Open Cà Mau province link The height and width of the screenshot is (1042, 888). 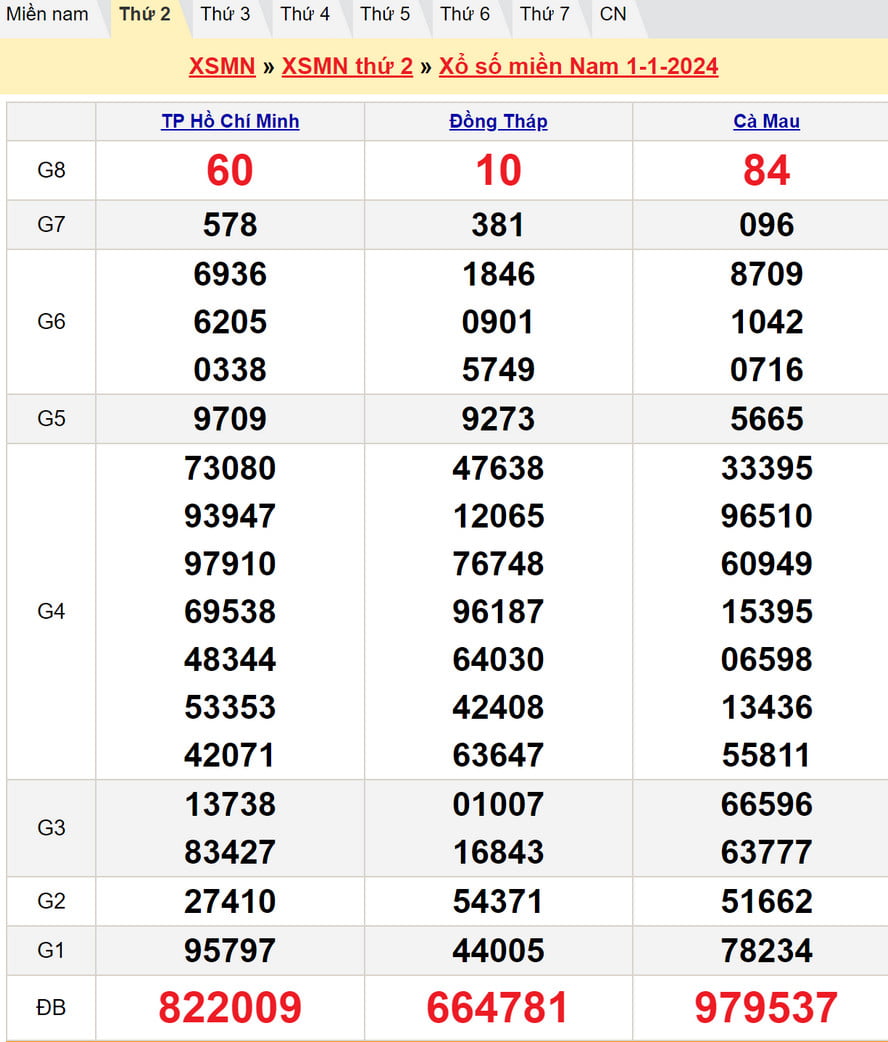(x=766, y=121)
